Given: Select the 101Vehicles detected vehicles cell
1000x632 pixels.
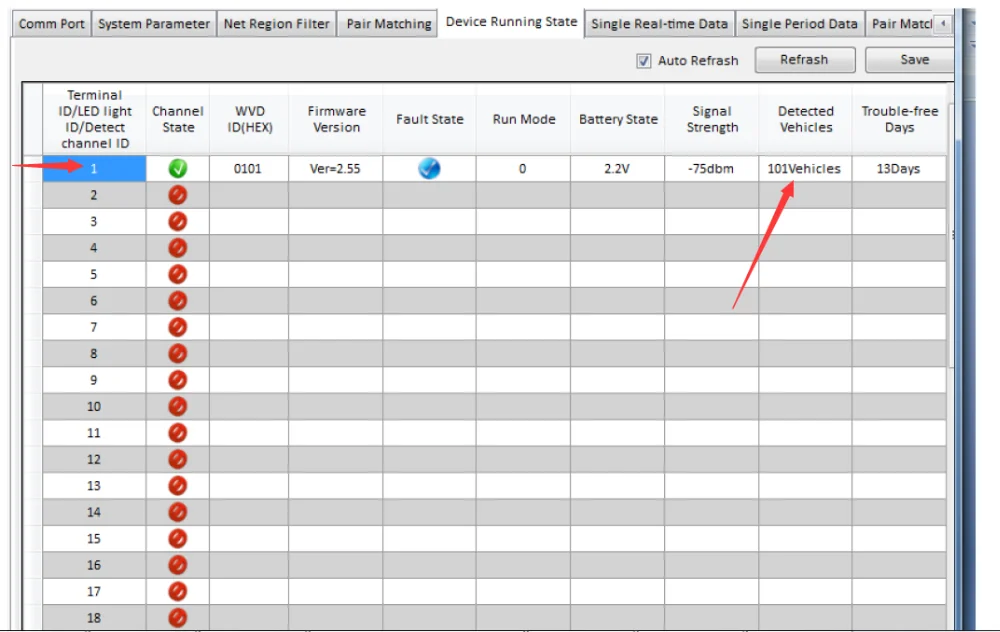Looking at the screenshot, I should point(804,169).
